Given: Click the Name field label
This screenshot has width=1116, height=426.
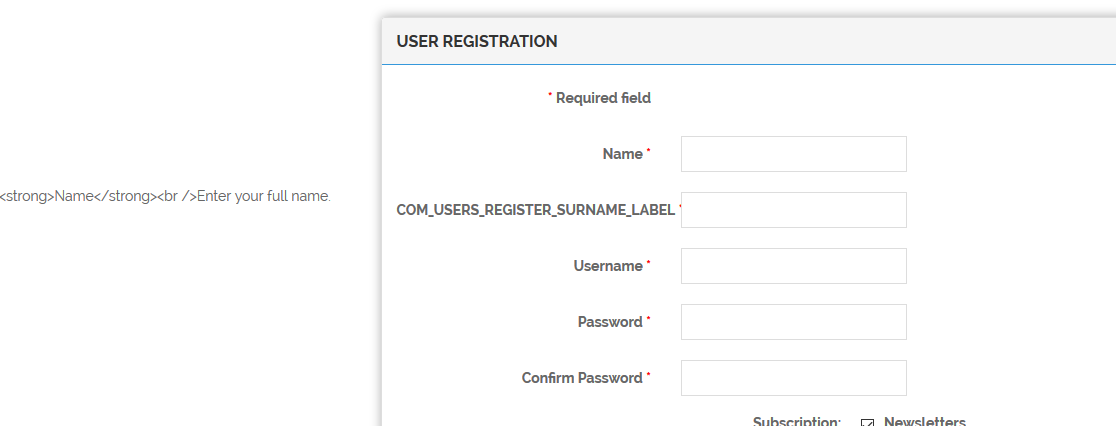Looking at the screenshot, I should (622, 154).
